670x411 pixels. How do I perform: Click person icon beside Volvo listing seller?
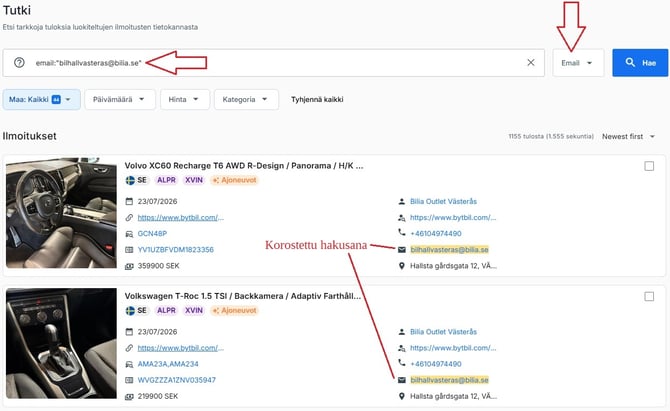[x=402, y=201]
